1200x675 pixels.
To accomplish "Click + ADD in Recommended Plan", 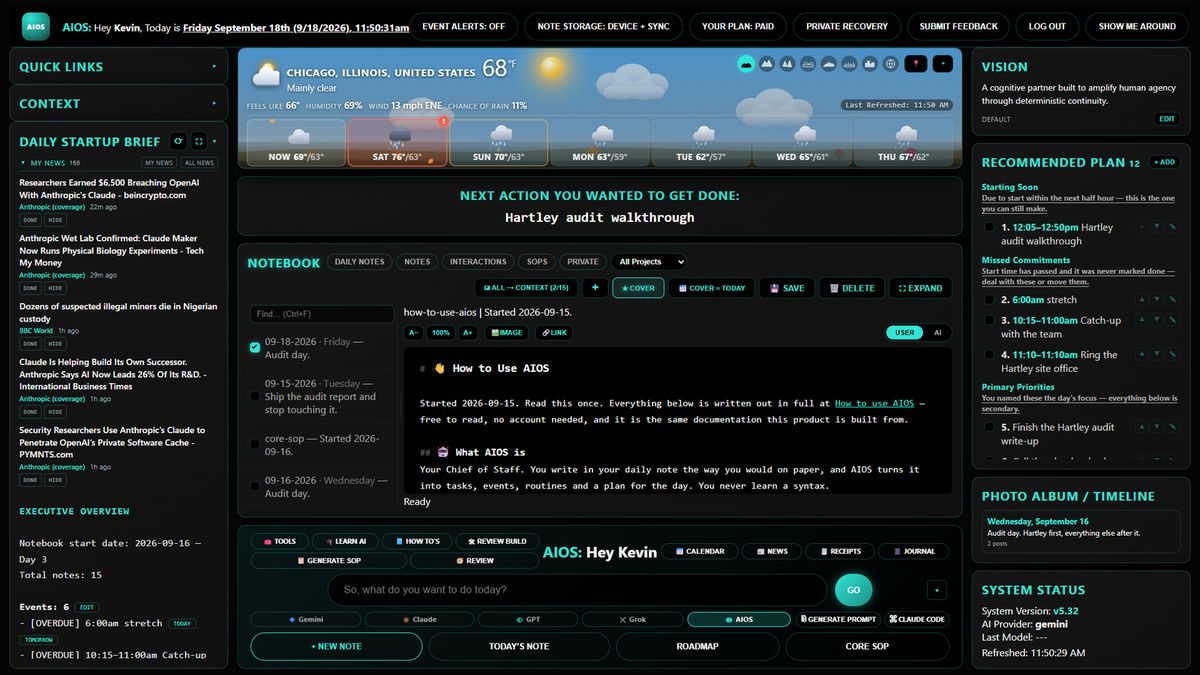I will (1163, 162).
